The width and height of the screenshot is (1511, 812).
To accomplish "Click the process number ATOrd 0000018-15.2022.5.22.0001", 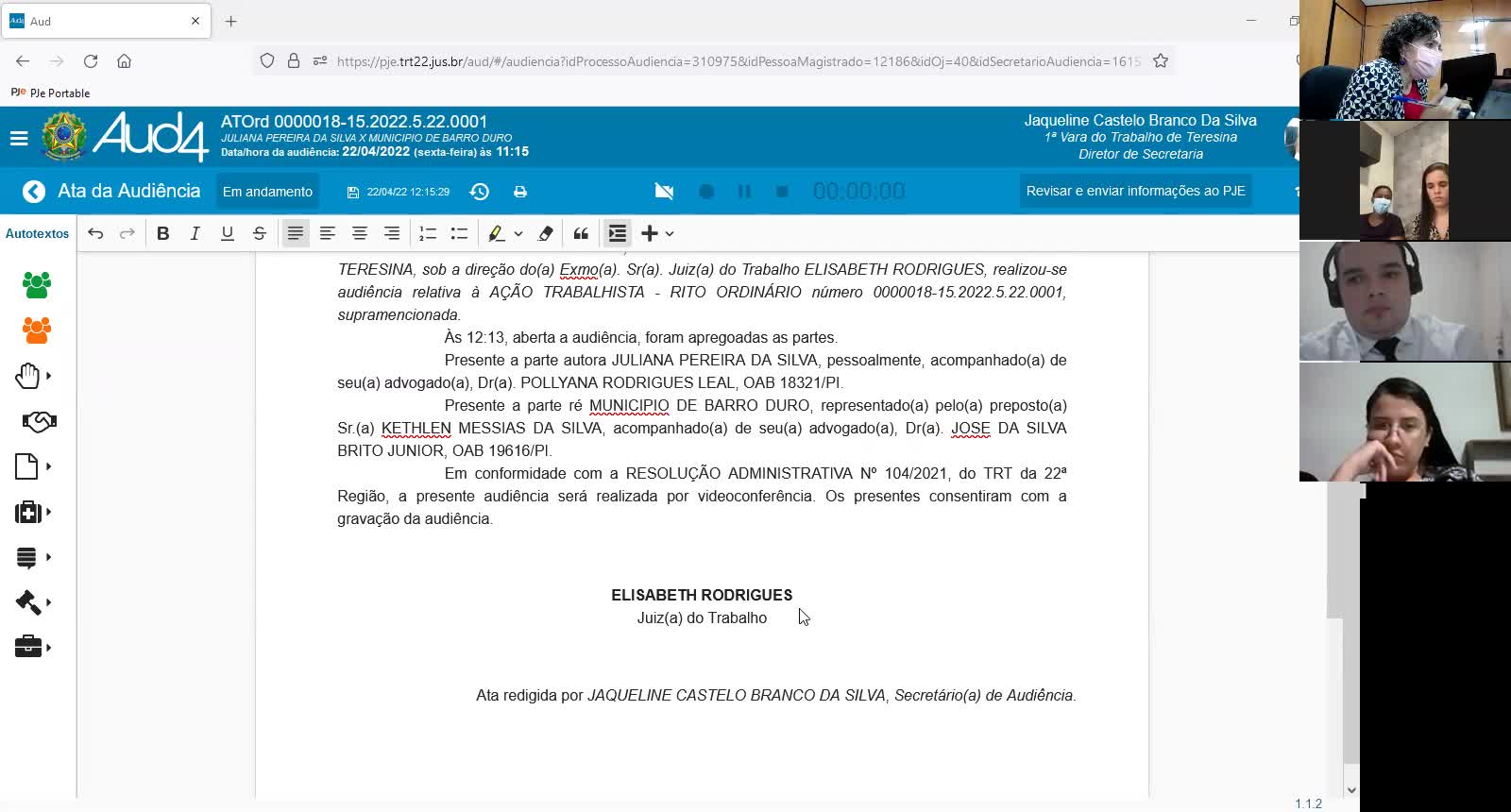I will coord(354,122).
